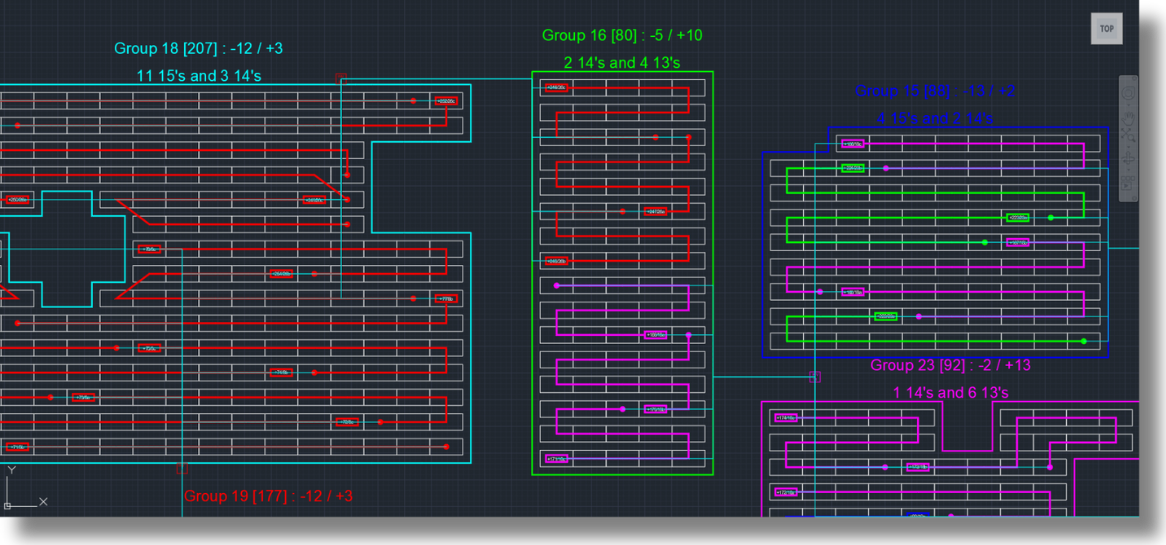
Task: Click the '1 14's and 6 13's' text
Action: pyautogui.click(x=950, y=393)
